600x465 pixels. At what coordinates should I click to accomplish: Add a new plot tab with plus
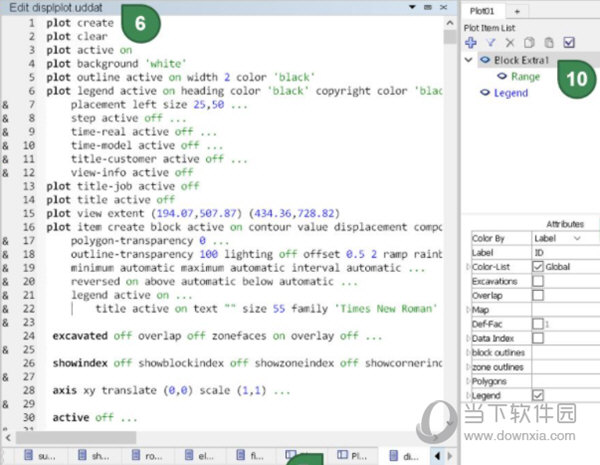tap(517, 11)
